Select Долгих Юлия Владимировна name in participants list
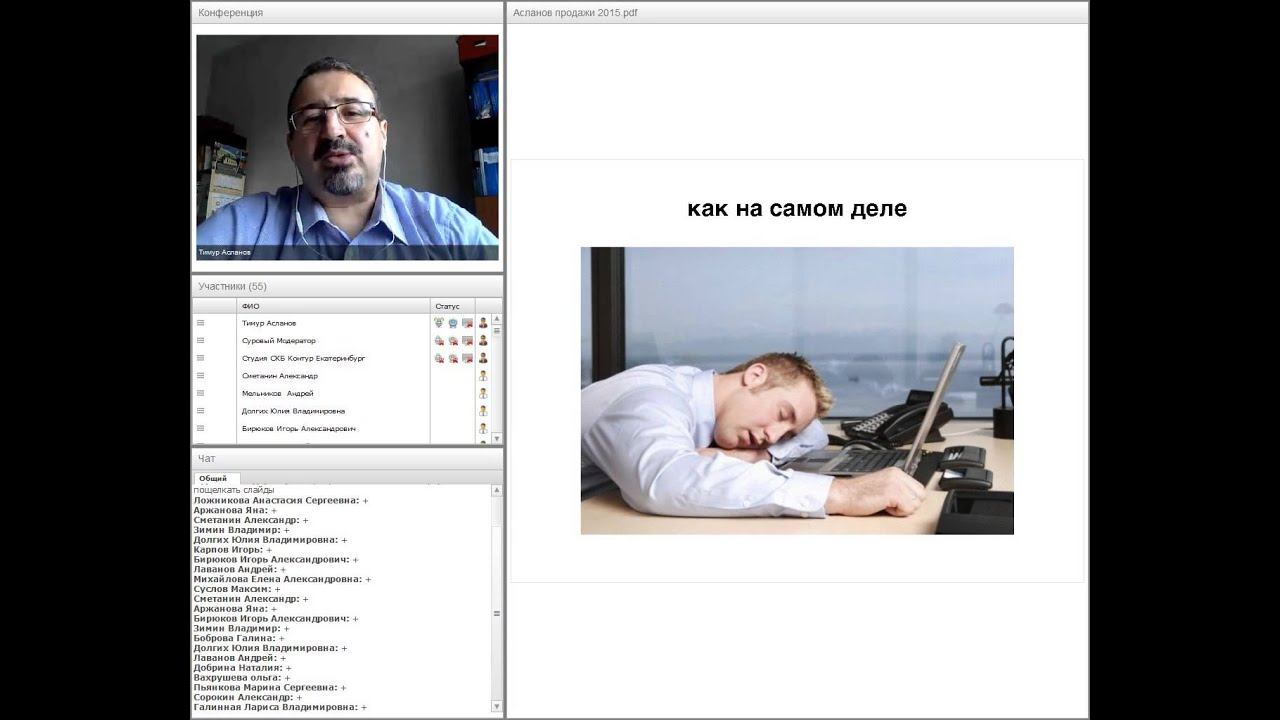Image resolution: width=1280 pixels, height=720 pixels. 294,411
